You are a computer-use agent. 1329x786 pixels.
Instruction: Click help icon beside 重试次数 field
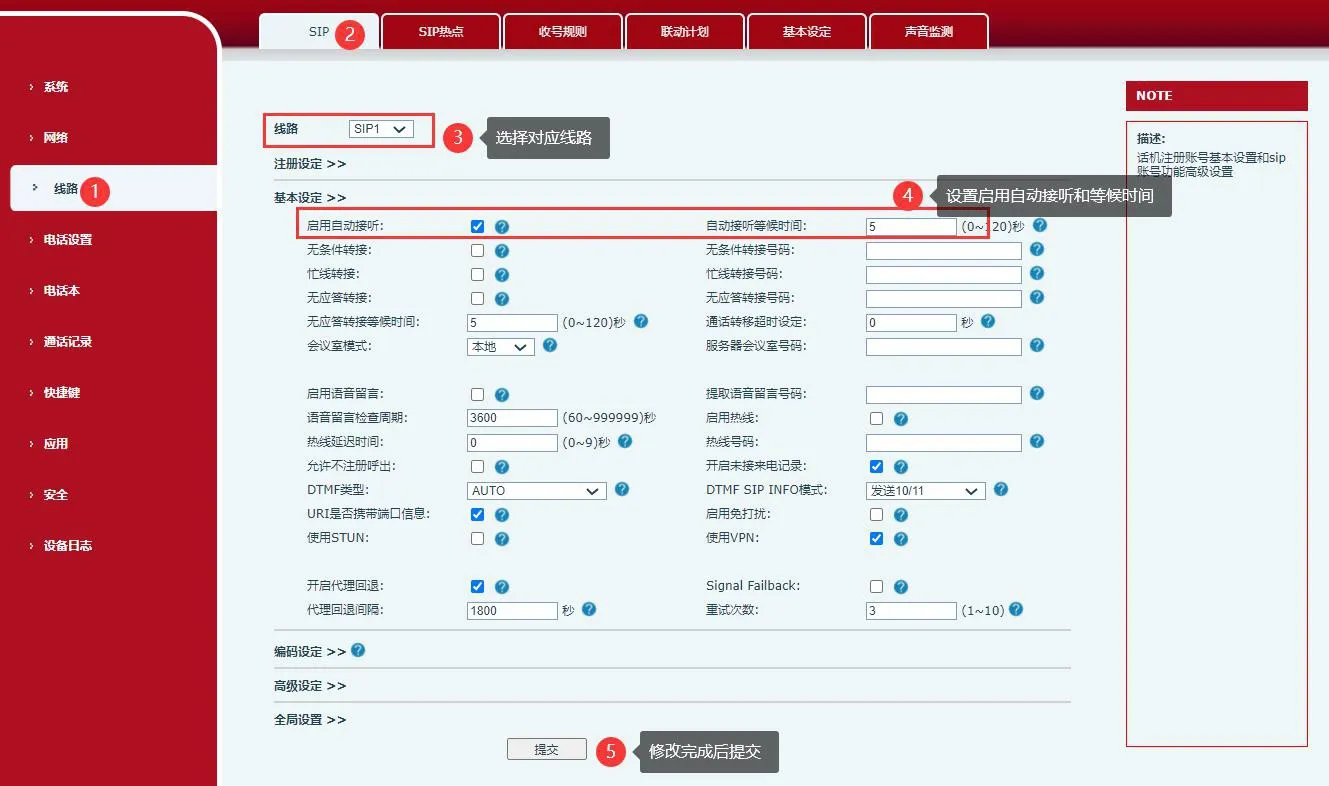[x=1016, y=609]
